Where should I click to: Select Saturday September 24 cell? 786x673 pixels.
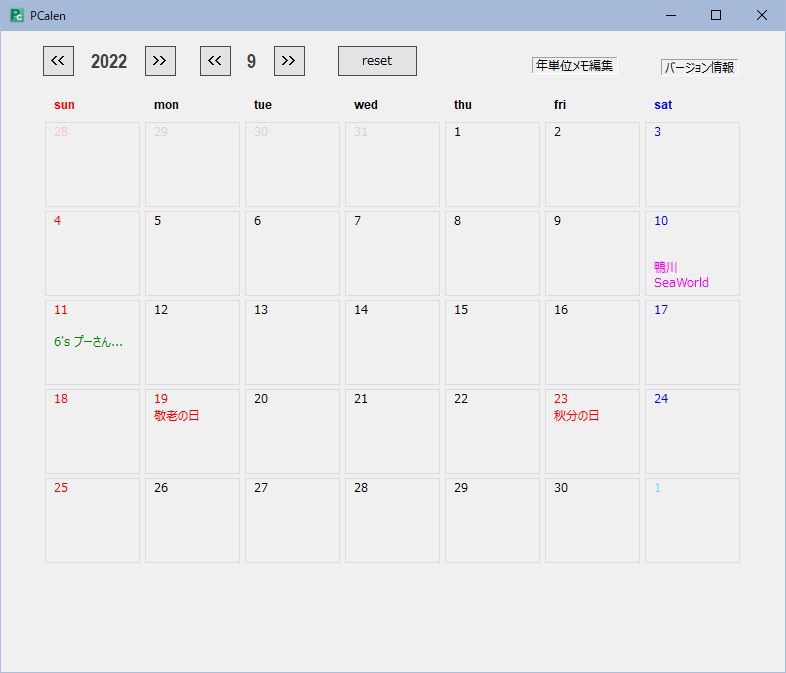click(x=692, y=431)
